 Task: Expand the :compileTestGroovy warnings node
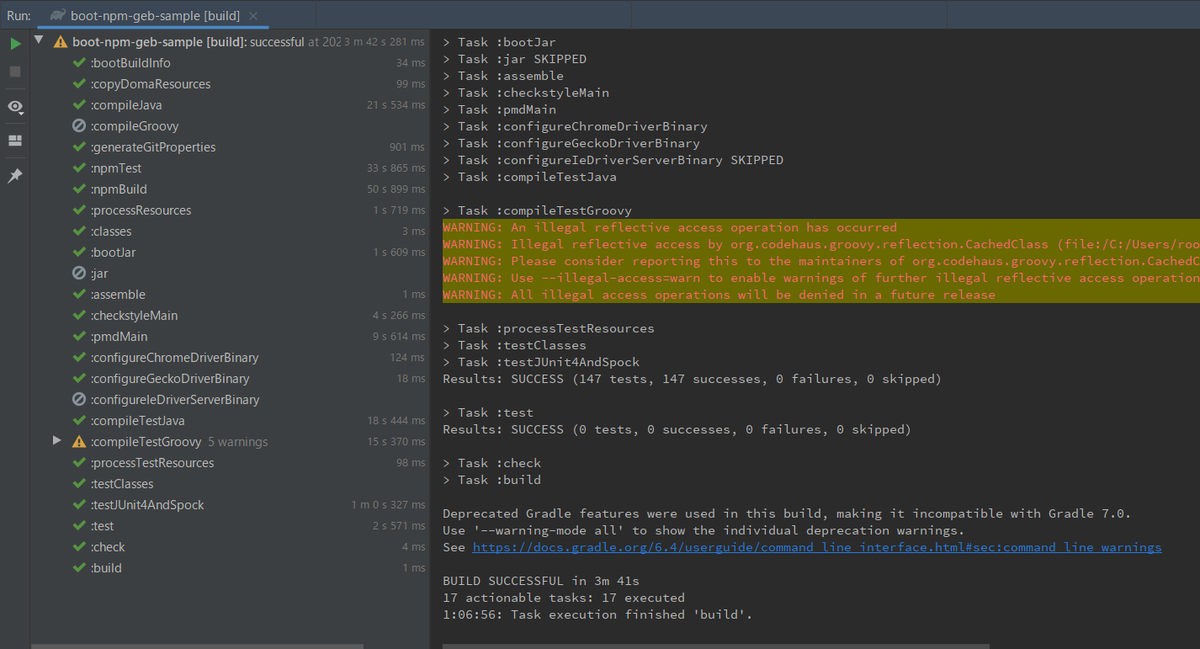[57, 441]
